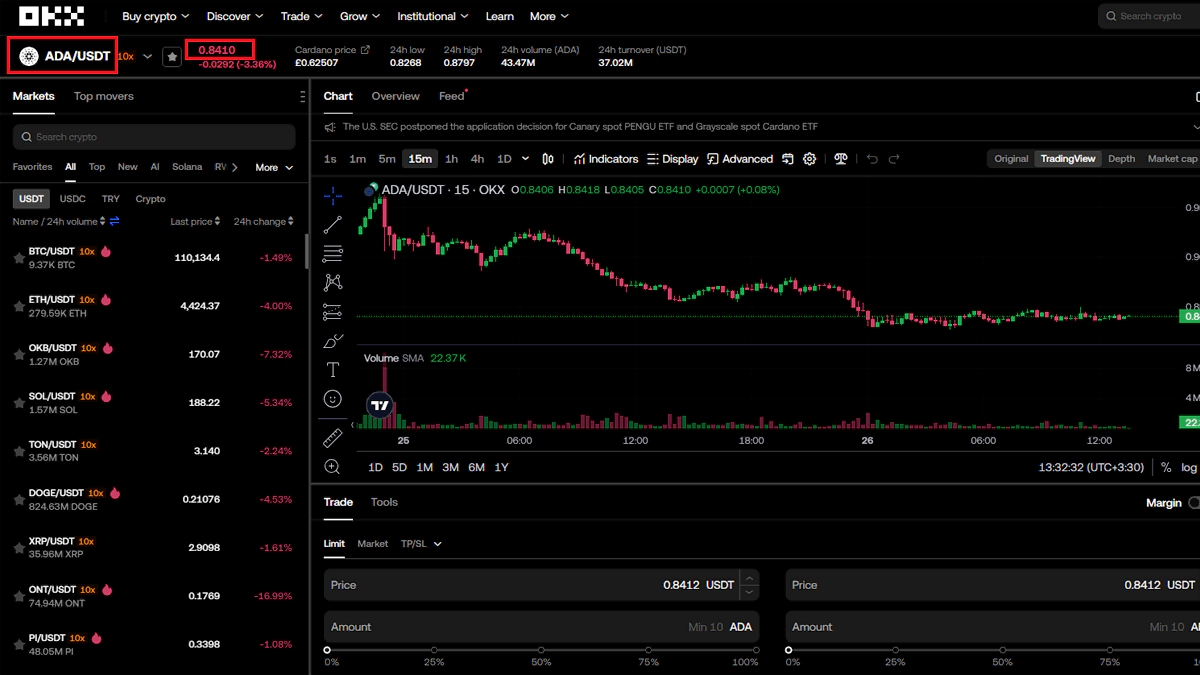Expand More market categories dropdown
The image size is (1200, 675).
274,168
